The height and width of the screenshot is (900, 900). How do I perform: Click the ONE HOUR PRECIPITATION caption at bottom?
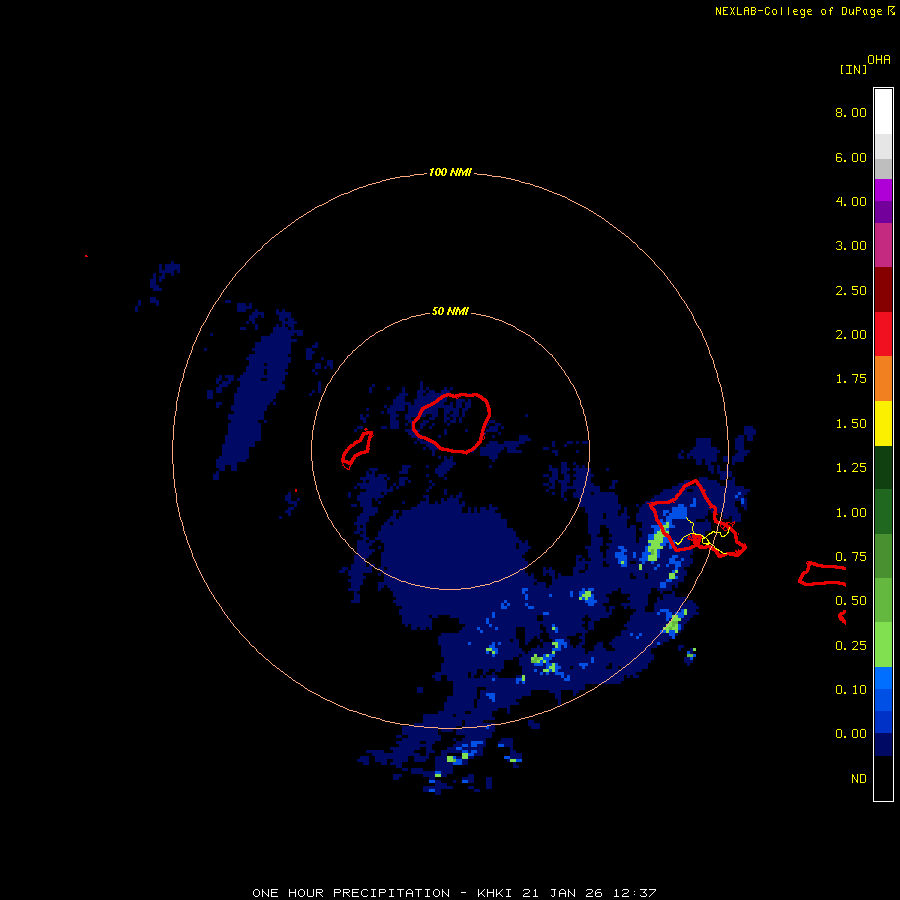(x=454, y=893)
